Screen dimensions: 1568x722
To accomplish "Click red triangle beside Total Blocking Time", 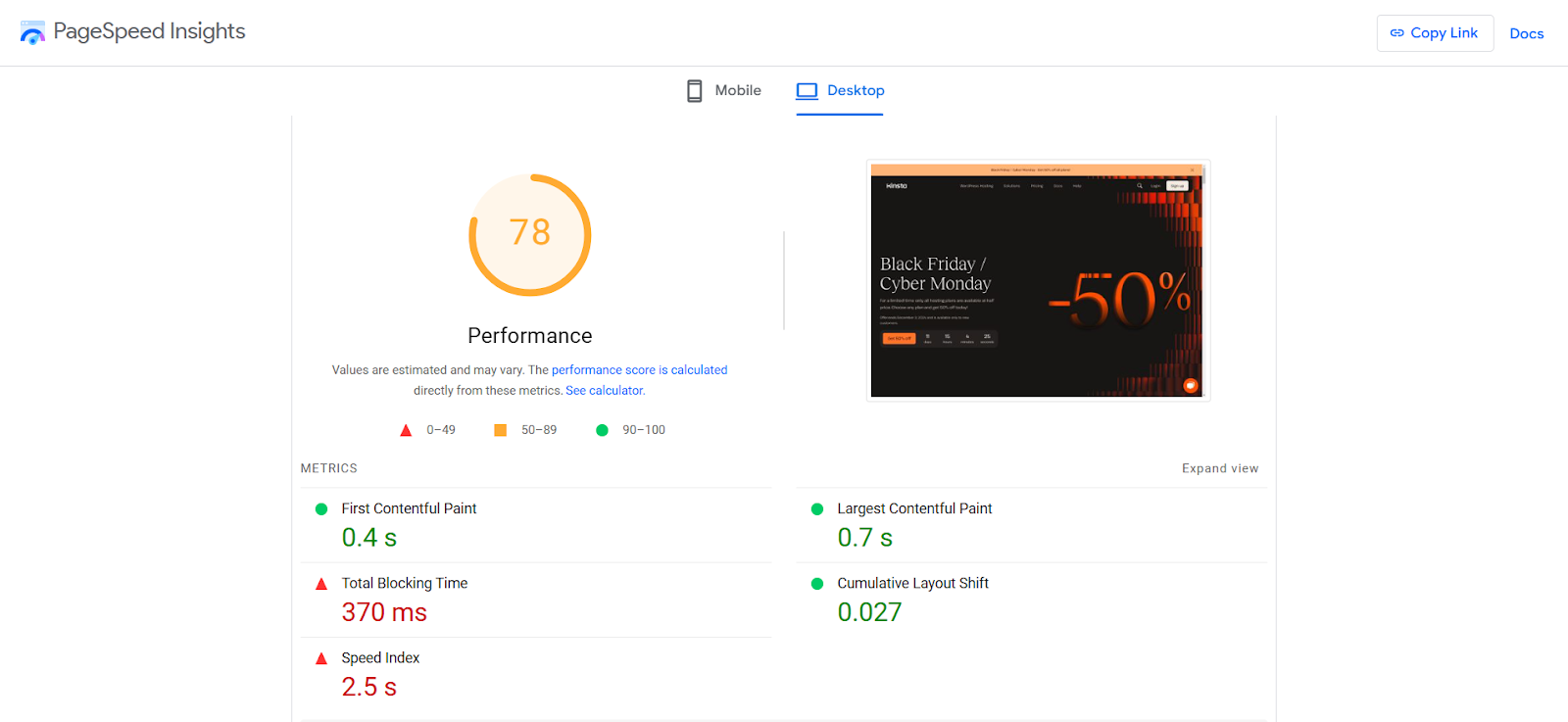I will point(321,584).
